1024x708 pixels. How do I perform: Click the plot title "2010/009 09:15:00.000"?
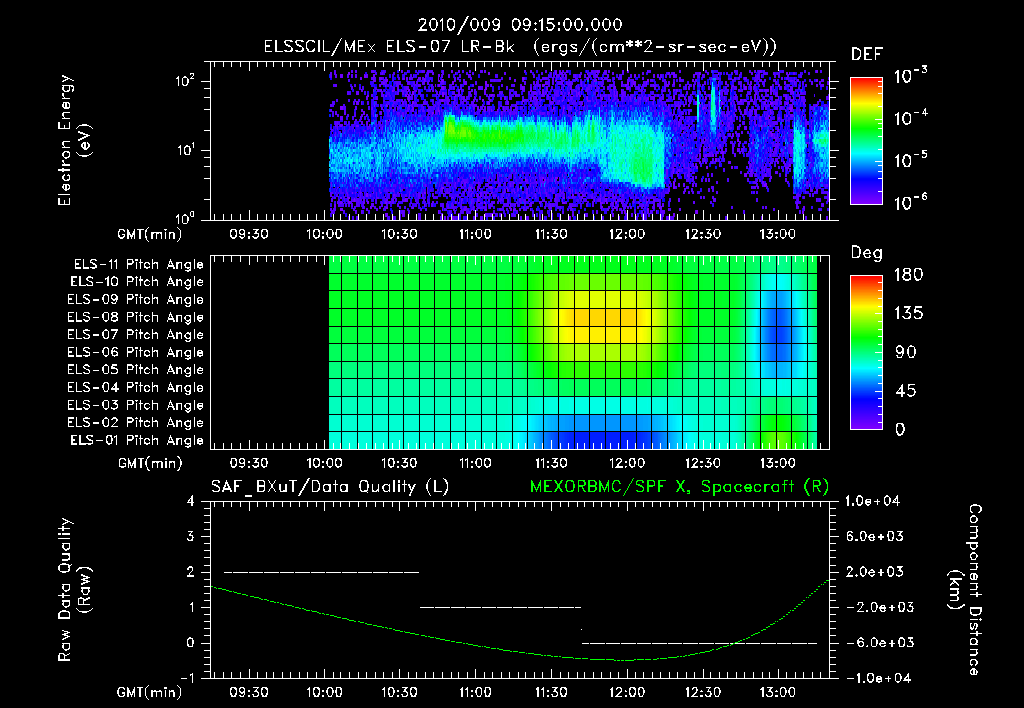tap(520, 25)
